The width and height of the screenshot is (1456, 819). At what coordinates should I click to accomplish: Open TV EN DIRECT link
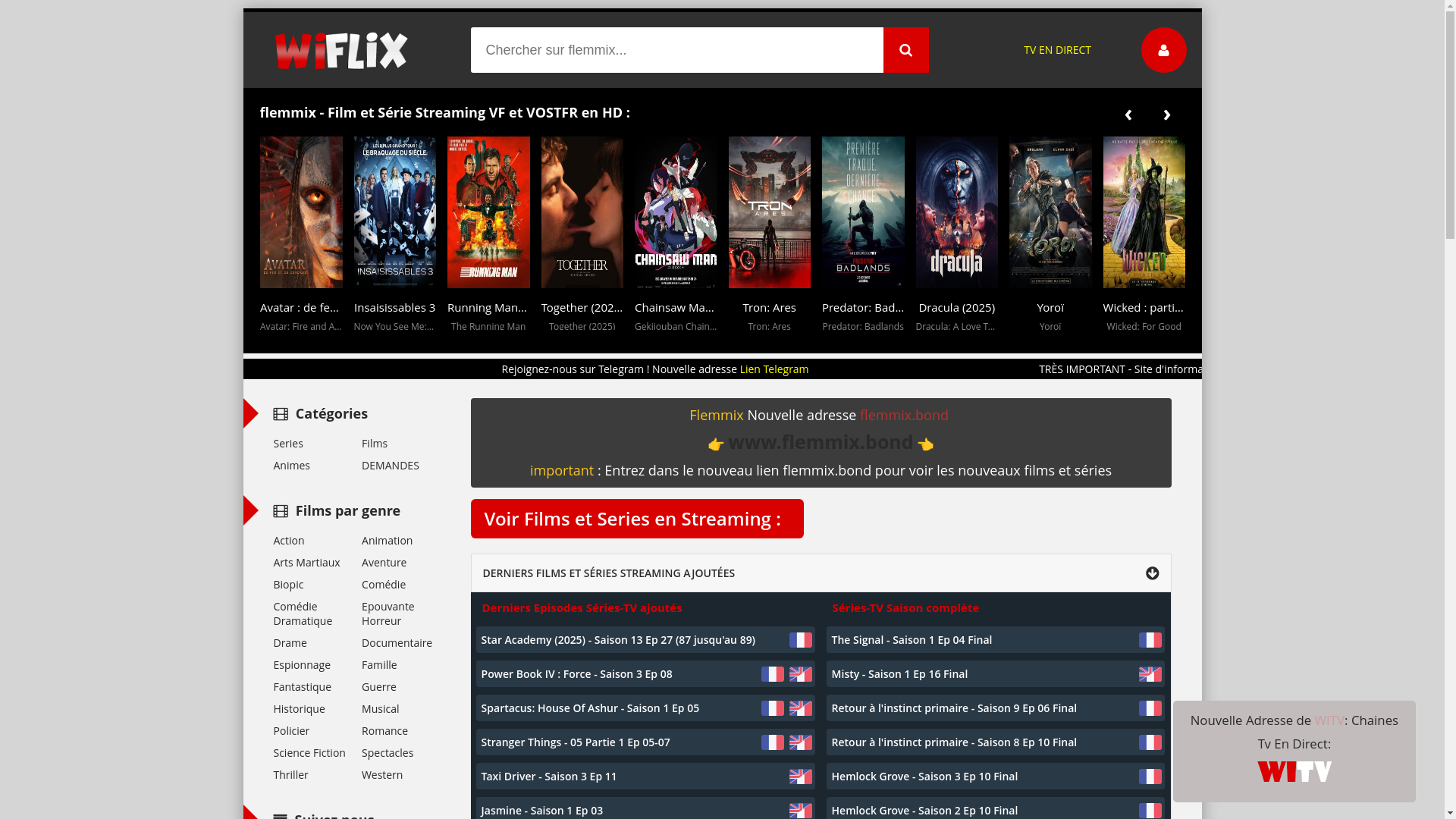click(x=1057, y=50)
